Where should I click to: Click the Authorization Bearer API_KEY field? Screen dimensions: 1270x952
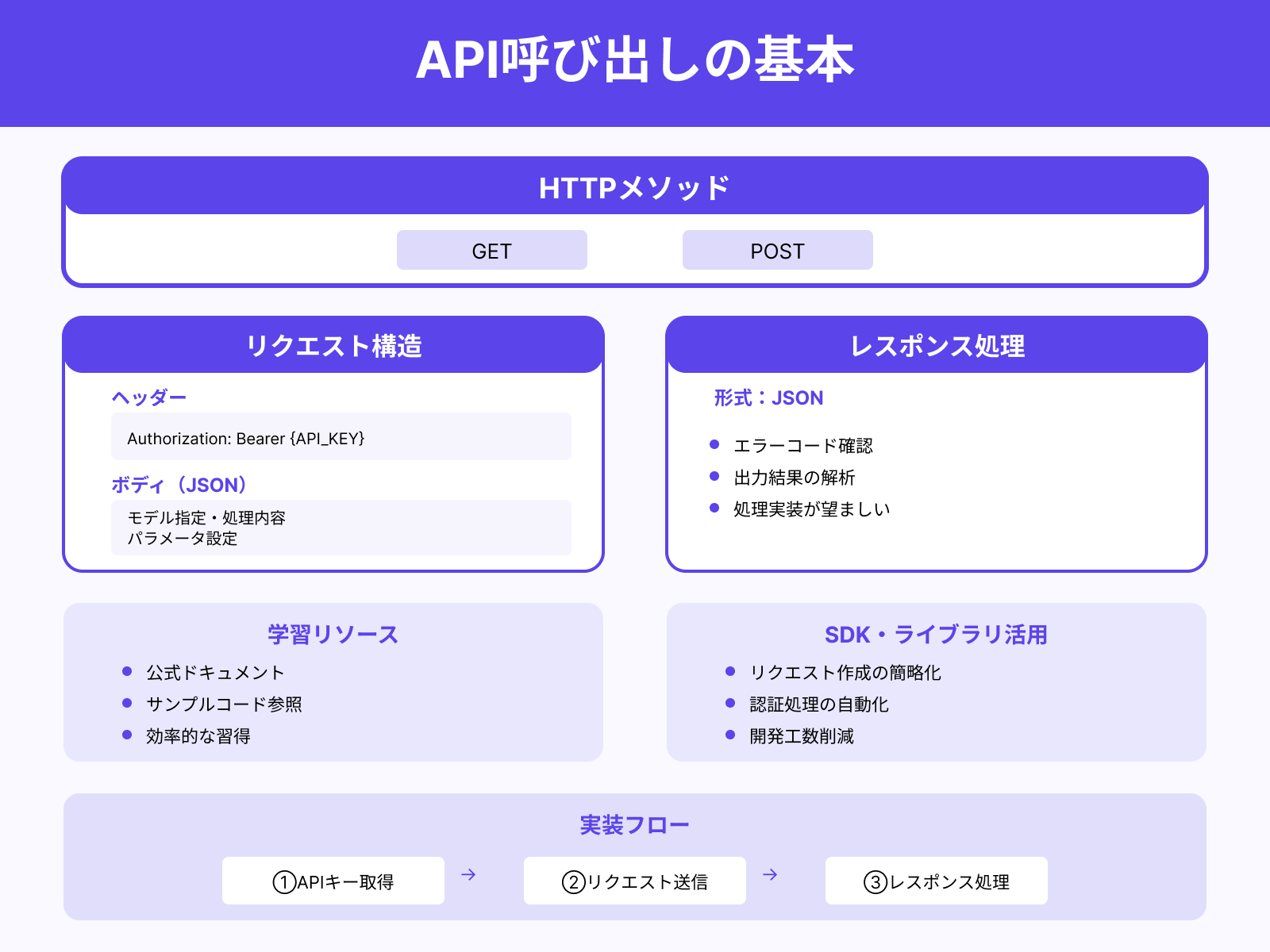tap(341, 436)
